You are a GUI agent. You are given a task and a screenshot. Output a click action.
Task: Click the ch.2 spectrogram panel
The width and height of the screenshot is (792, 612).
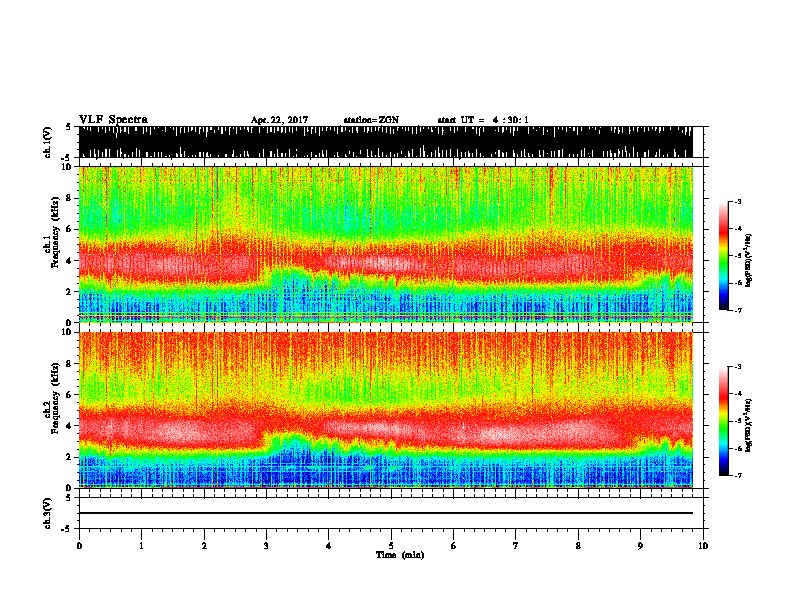click(386, 410)
